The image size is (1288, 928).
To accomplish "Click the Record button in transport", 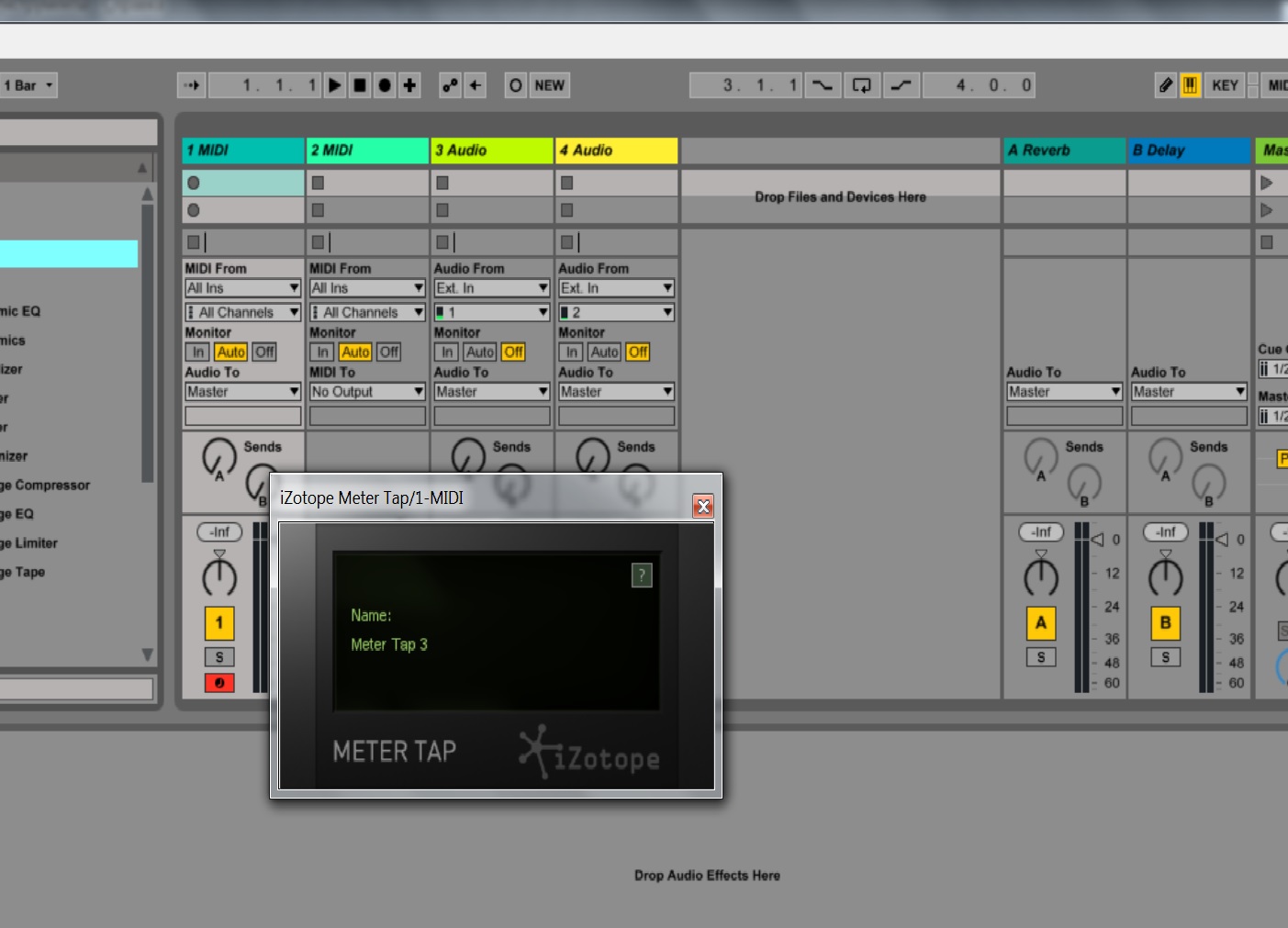I will point(385,85).
